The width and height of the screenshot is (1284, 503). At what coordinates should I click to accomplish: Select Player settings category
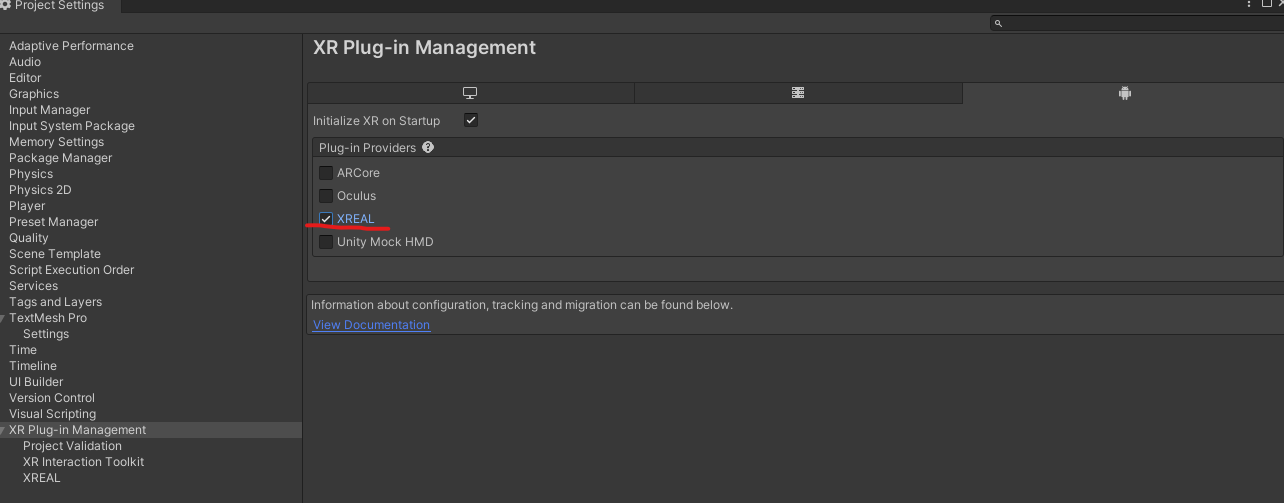point(27,206)
